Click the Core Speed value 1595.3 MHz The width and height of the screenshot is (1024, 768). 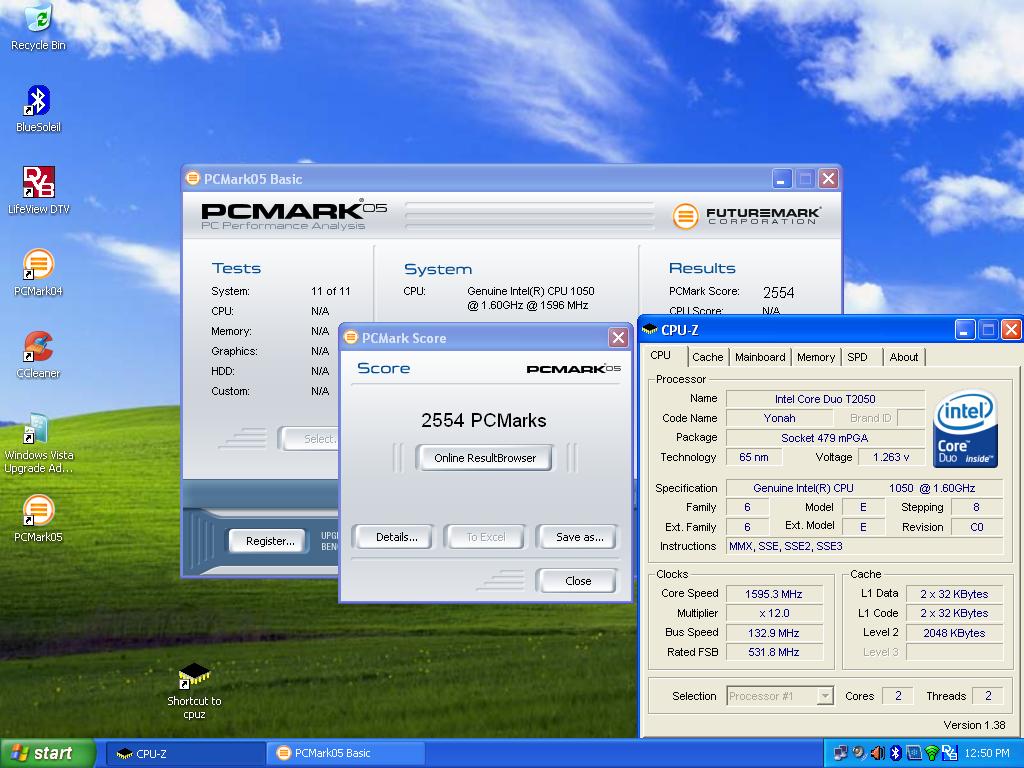pyautogui.click(x=774, y=594)
